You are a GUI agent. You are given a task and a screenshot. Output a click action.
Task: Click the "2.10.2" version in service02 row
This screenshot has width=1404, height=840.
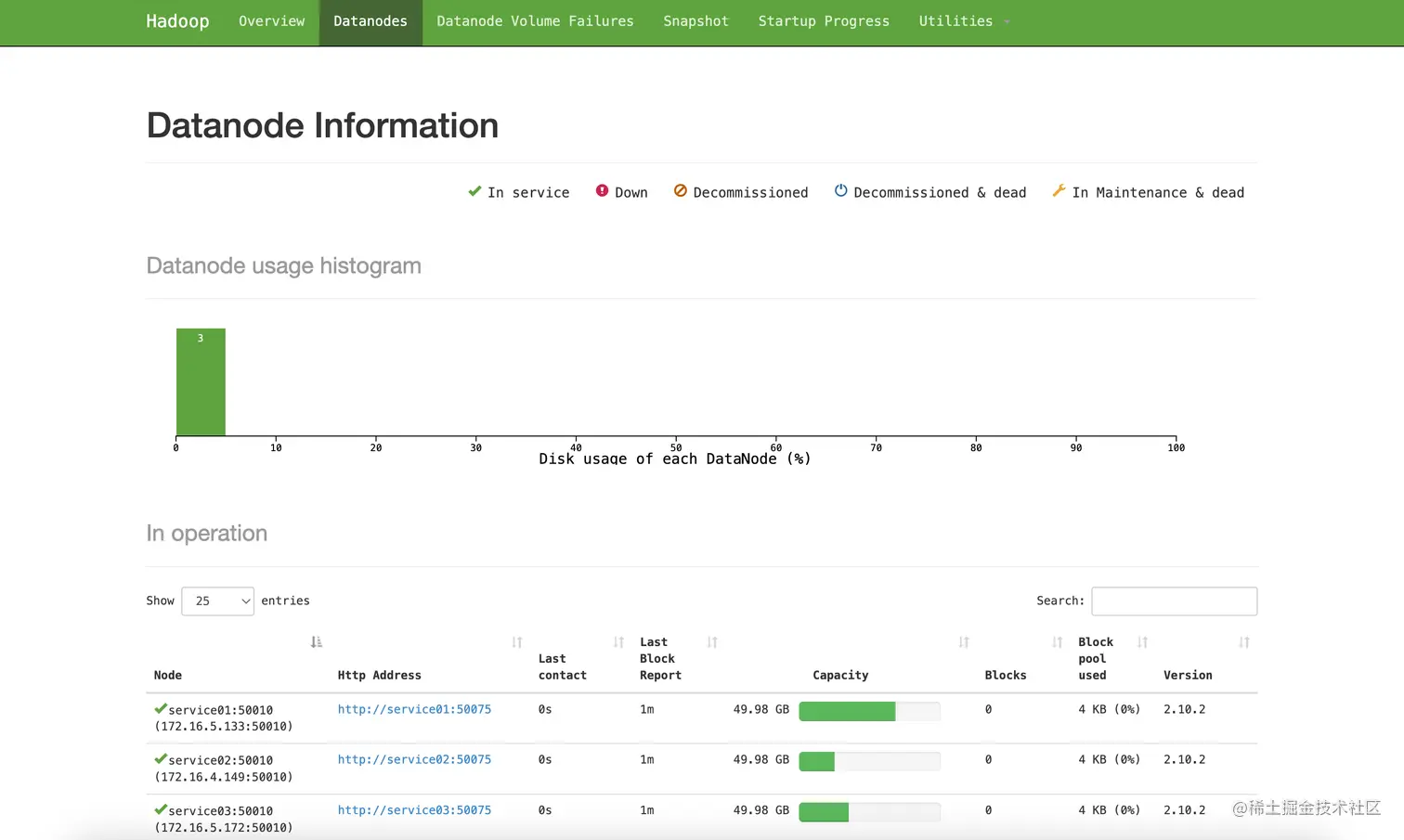click(1185, 759)
